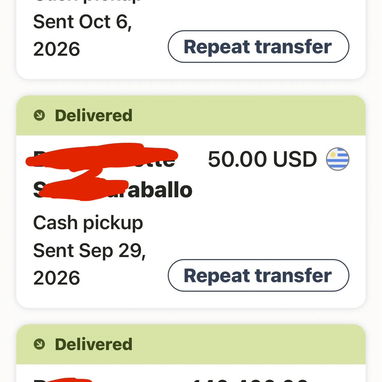Click the Delivered label on the Sep 29 transfer
Screen dimensions: 382x382
coord(94,115)
